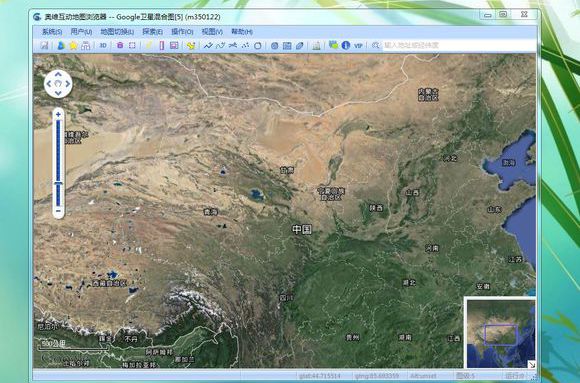Open the 地图切换 menu
The width and height of the screenshot is (580, 383).
click(x=117, y=32)
